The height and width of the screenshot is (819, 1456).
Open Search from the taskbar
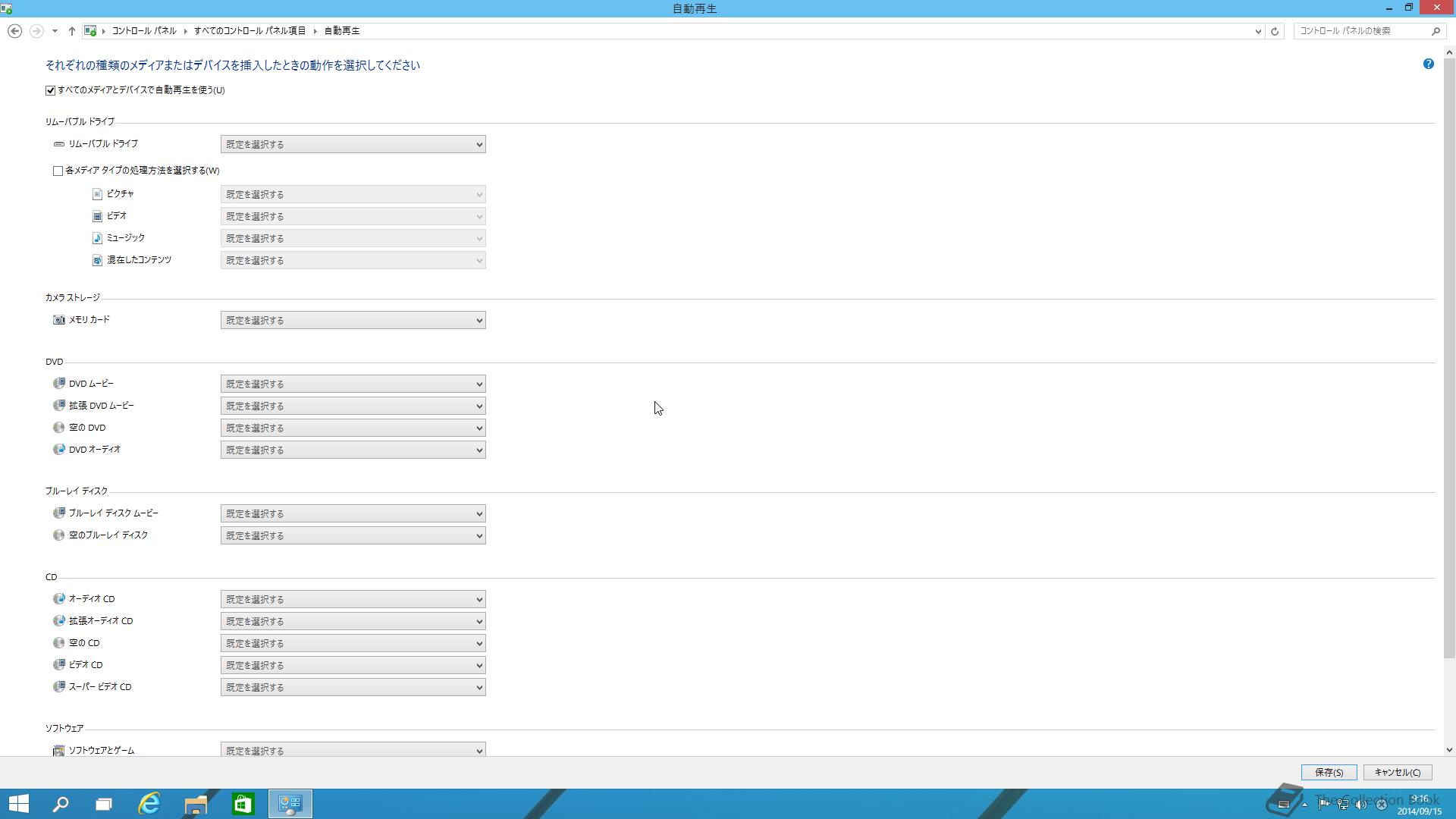[61, 804]
